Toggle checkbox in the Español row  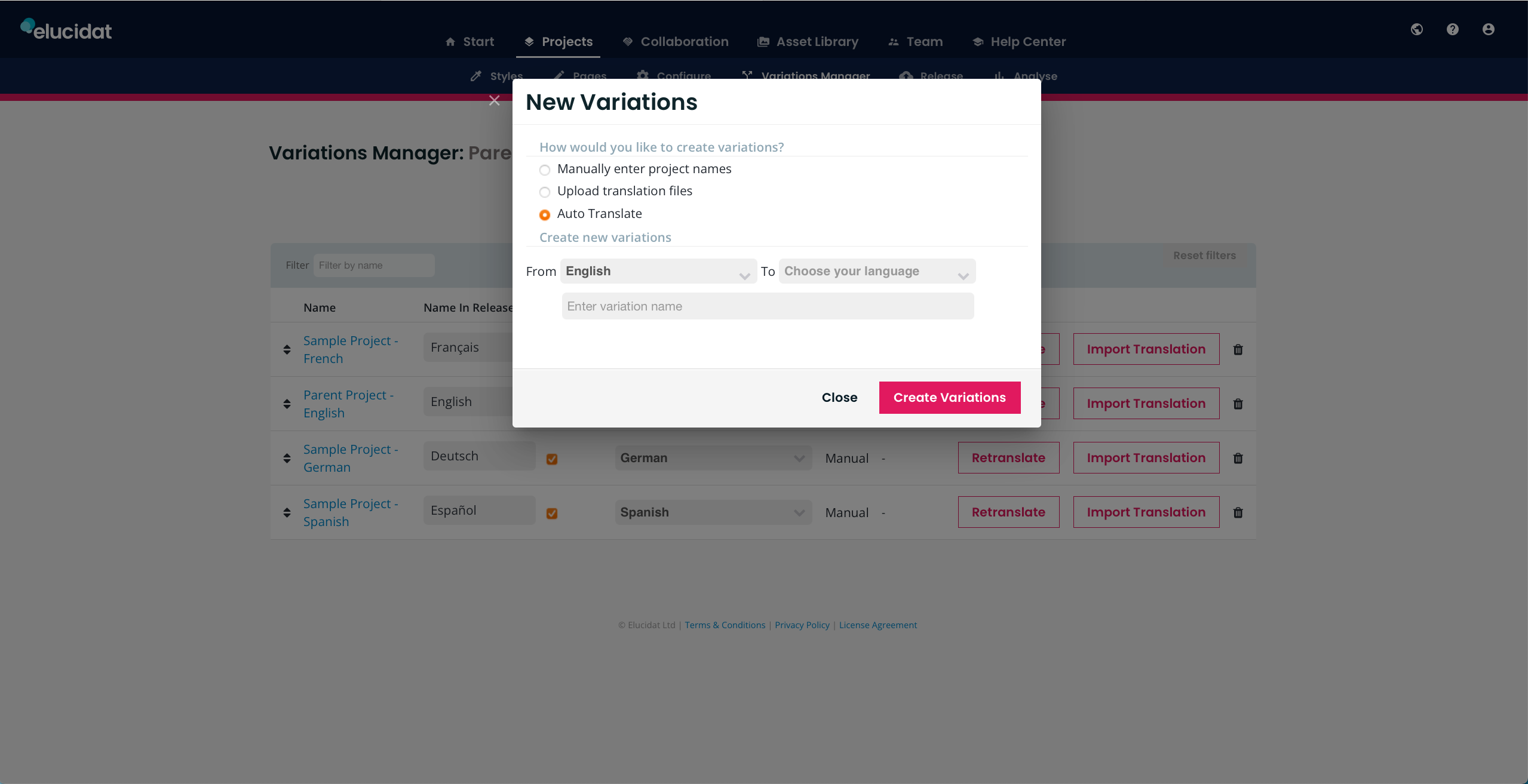pos(552,513)
